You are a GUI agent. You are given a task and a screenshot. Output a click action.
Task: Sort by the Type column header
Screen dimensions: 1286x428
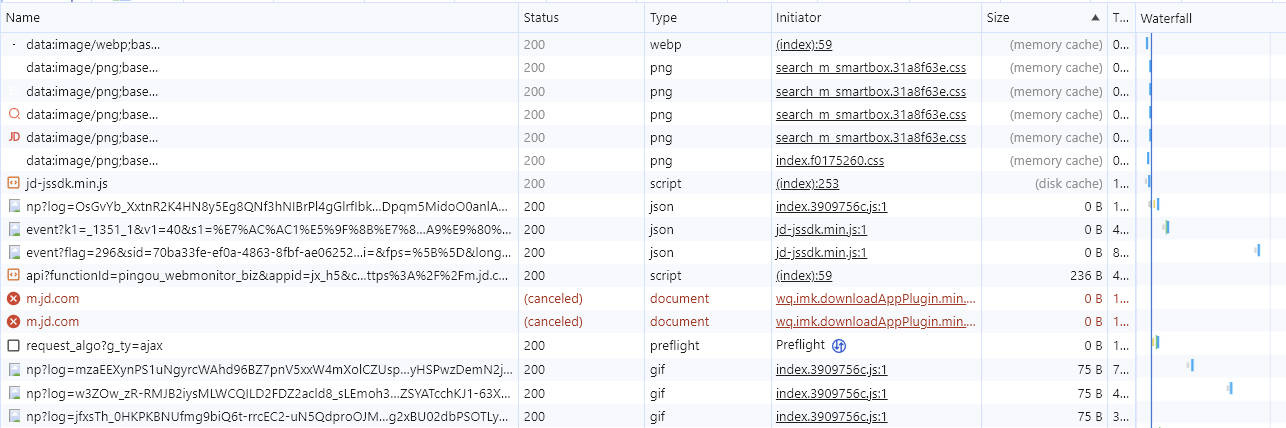coord(663,18)
